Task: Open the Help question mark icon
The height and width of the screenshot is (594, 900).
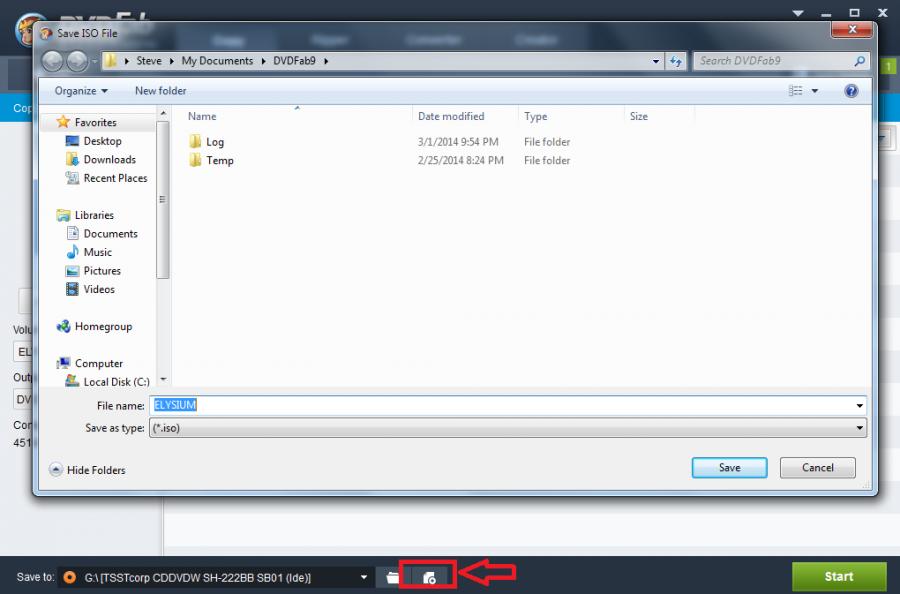Action: pos(851,91)
